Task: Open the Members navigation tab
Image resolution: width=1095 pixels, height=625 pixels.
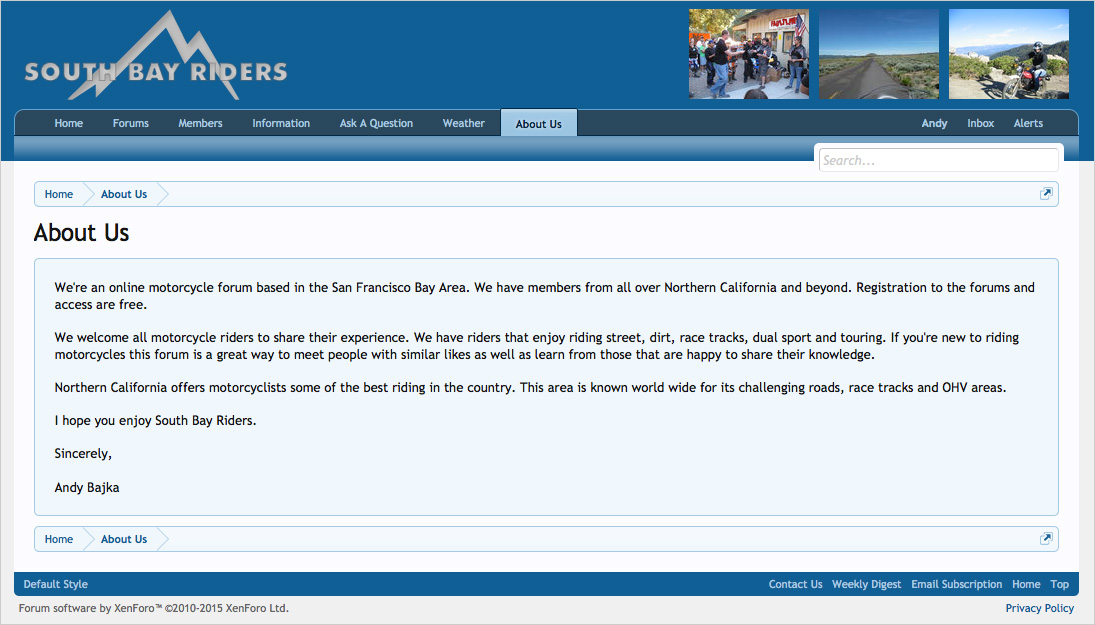Action: [200, 123]
